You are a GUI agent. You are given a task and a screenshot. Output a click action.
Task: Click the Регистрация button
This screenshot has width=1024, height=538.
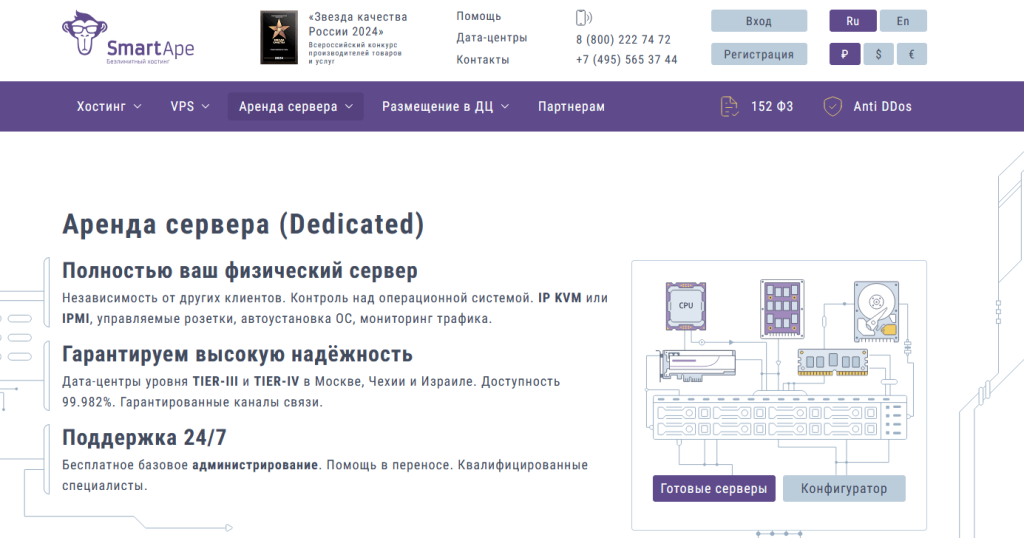point(758,54)
